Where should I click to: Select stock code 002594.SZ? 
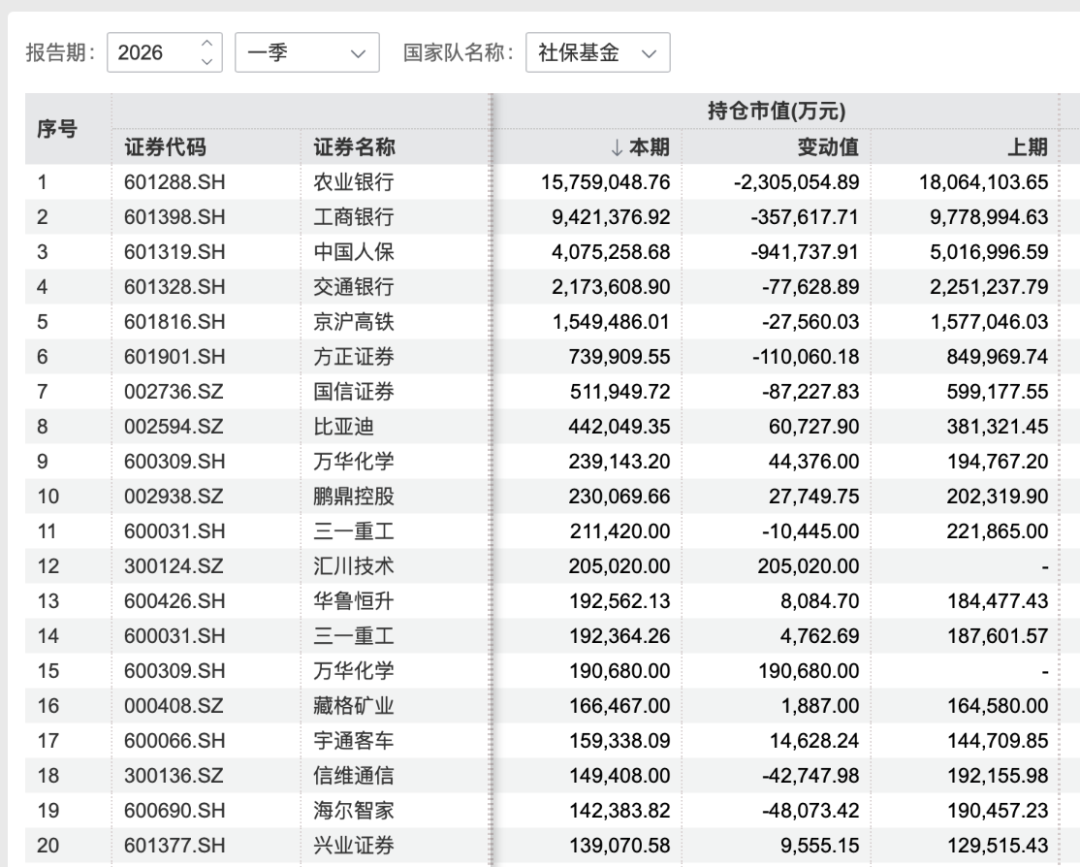(174, 426)
